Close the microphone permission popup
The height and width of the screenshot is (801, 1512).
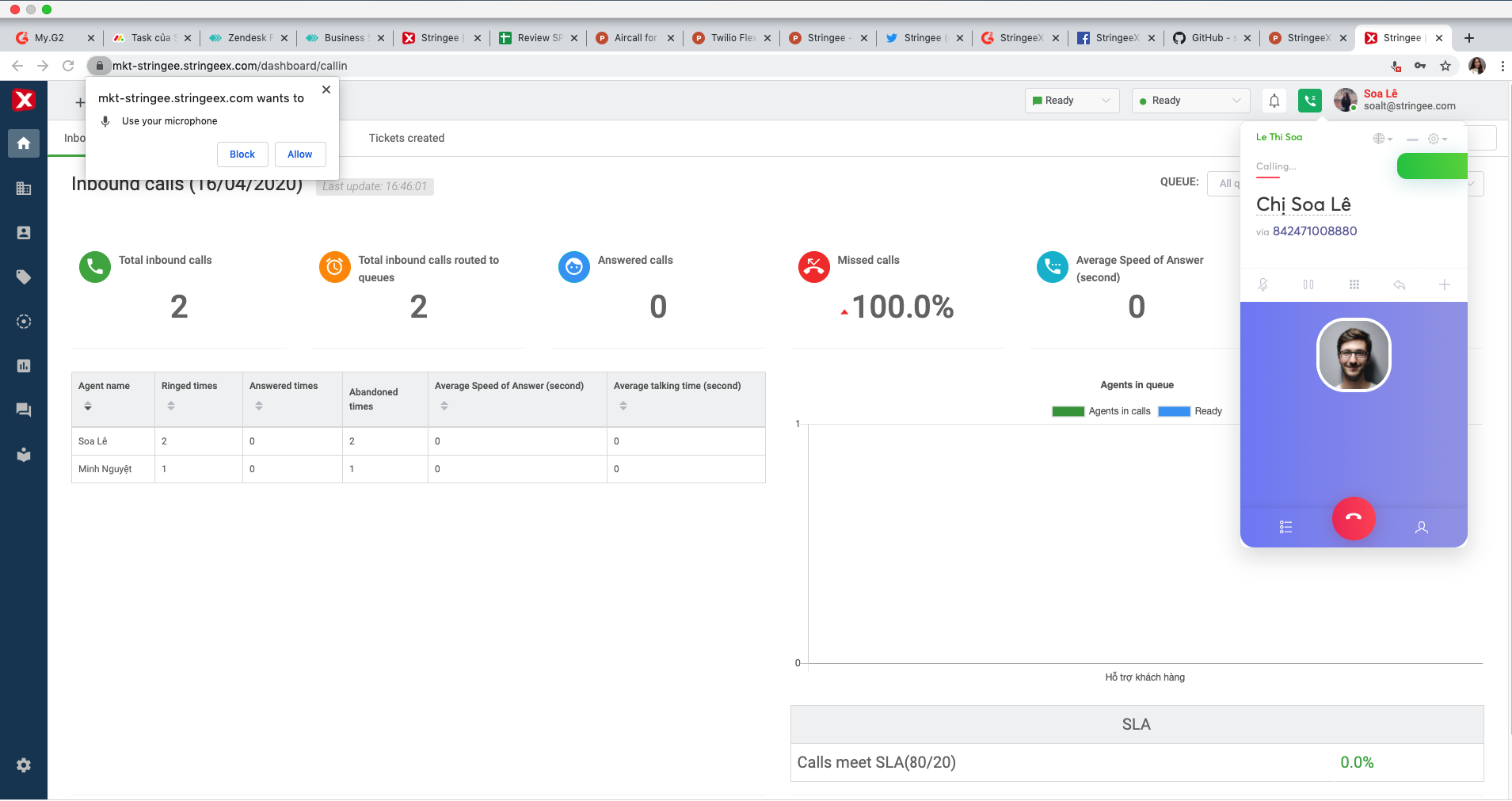coord(326,90)
